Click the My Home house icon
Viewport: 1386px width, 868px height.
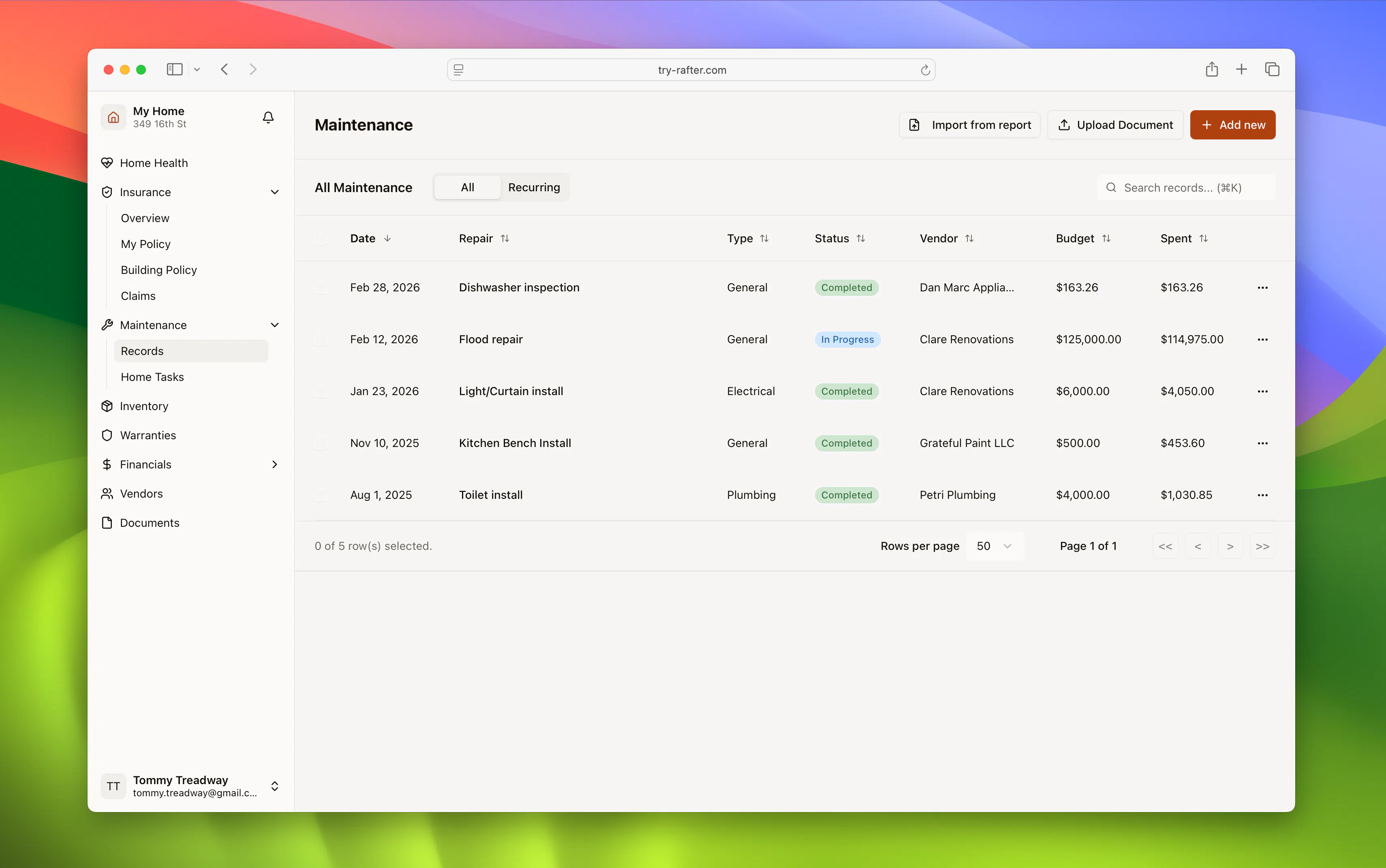[114, 117]
